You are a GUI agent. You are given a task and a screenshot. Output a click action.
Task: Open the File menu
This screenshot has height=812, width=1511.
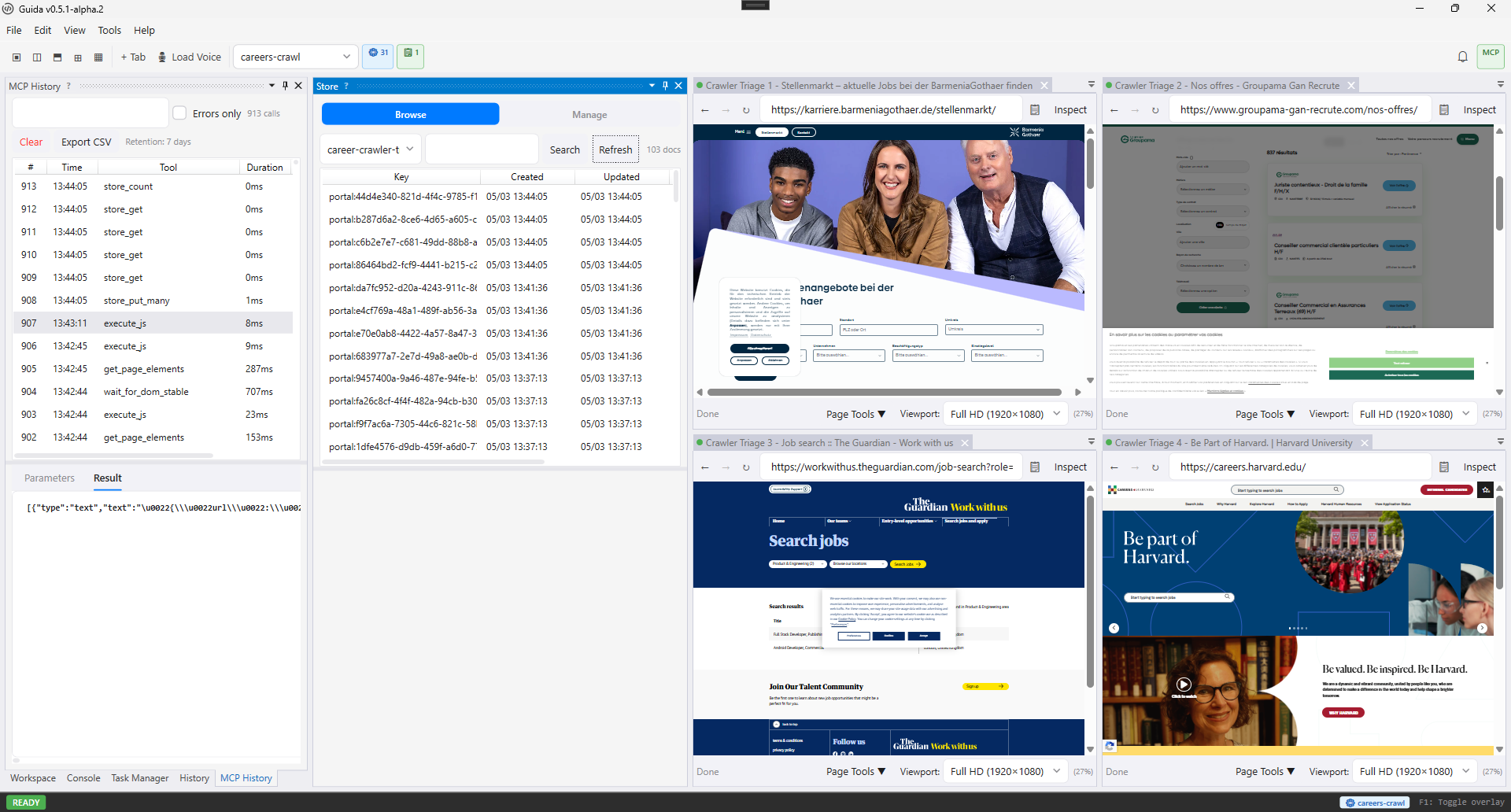tap(14, 31)
